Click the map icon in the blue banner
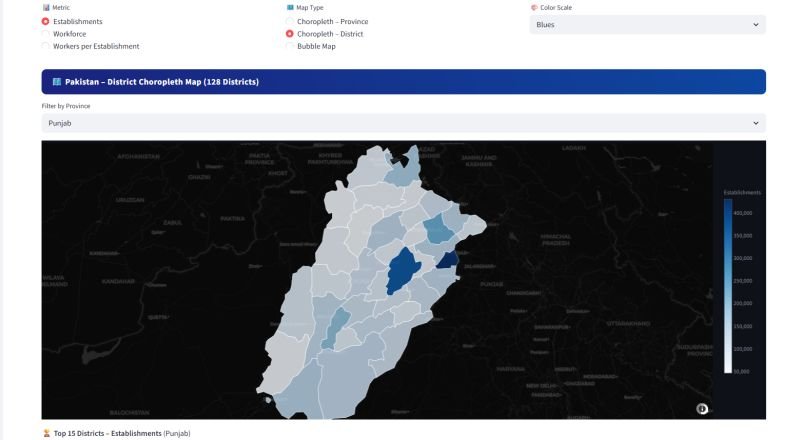800x440 pixels. [x=56, y=82]
